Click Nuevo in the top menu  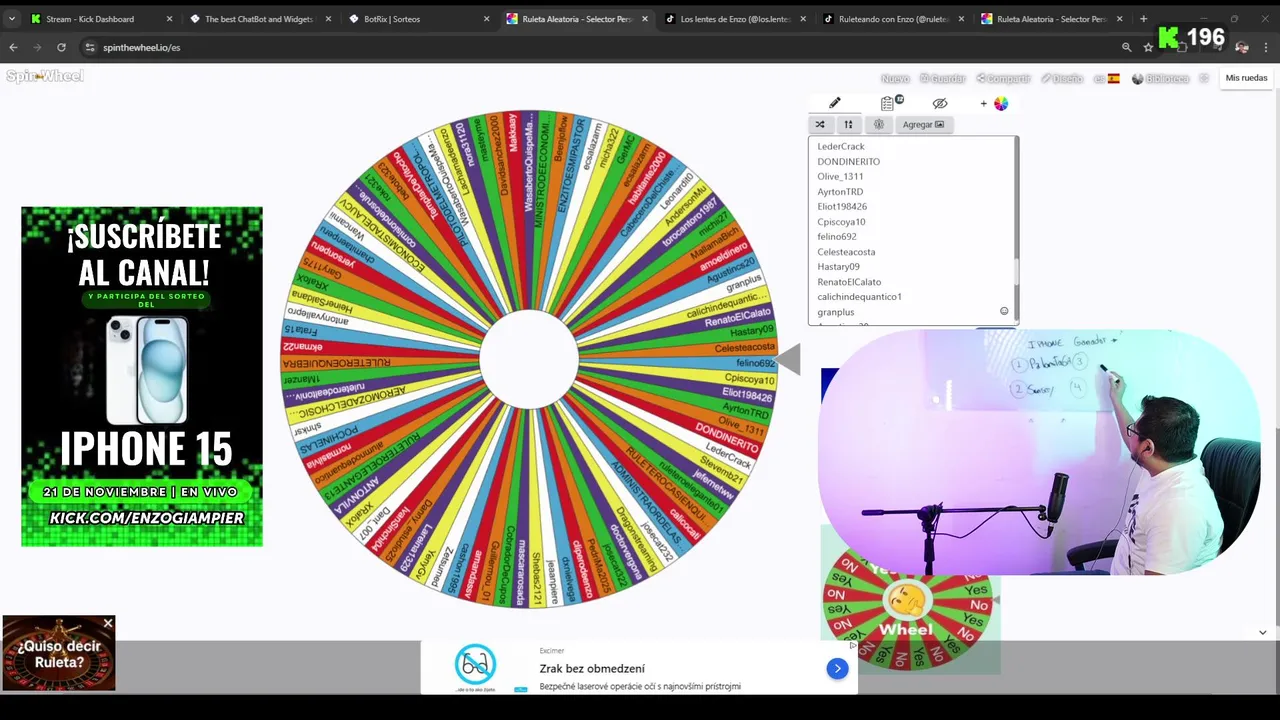[894, 78]
